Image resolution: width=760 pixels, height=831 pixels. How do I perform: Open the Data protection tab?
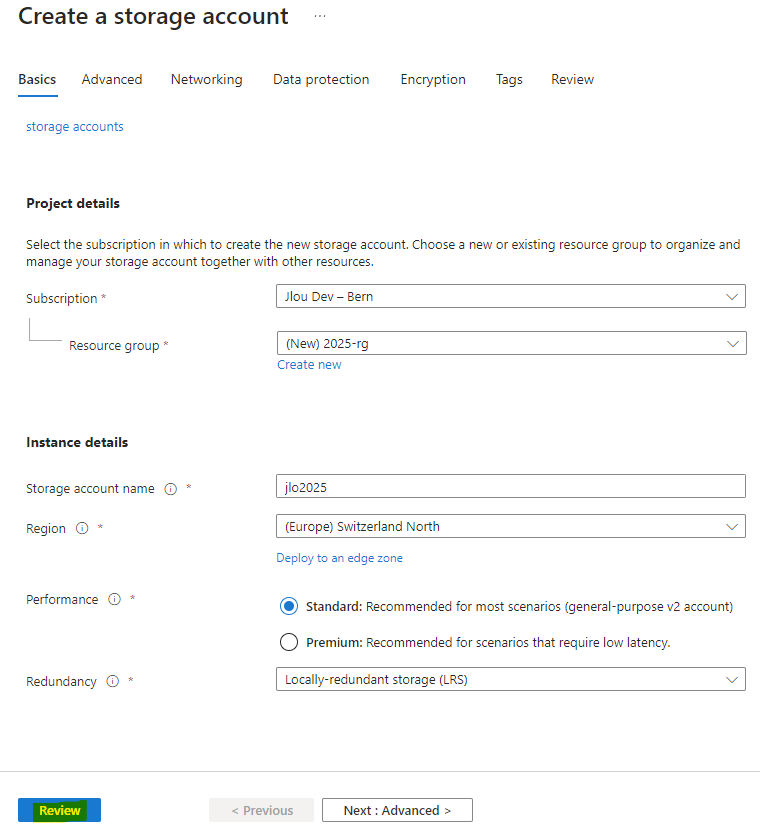point(321,79)
